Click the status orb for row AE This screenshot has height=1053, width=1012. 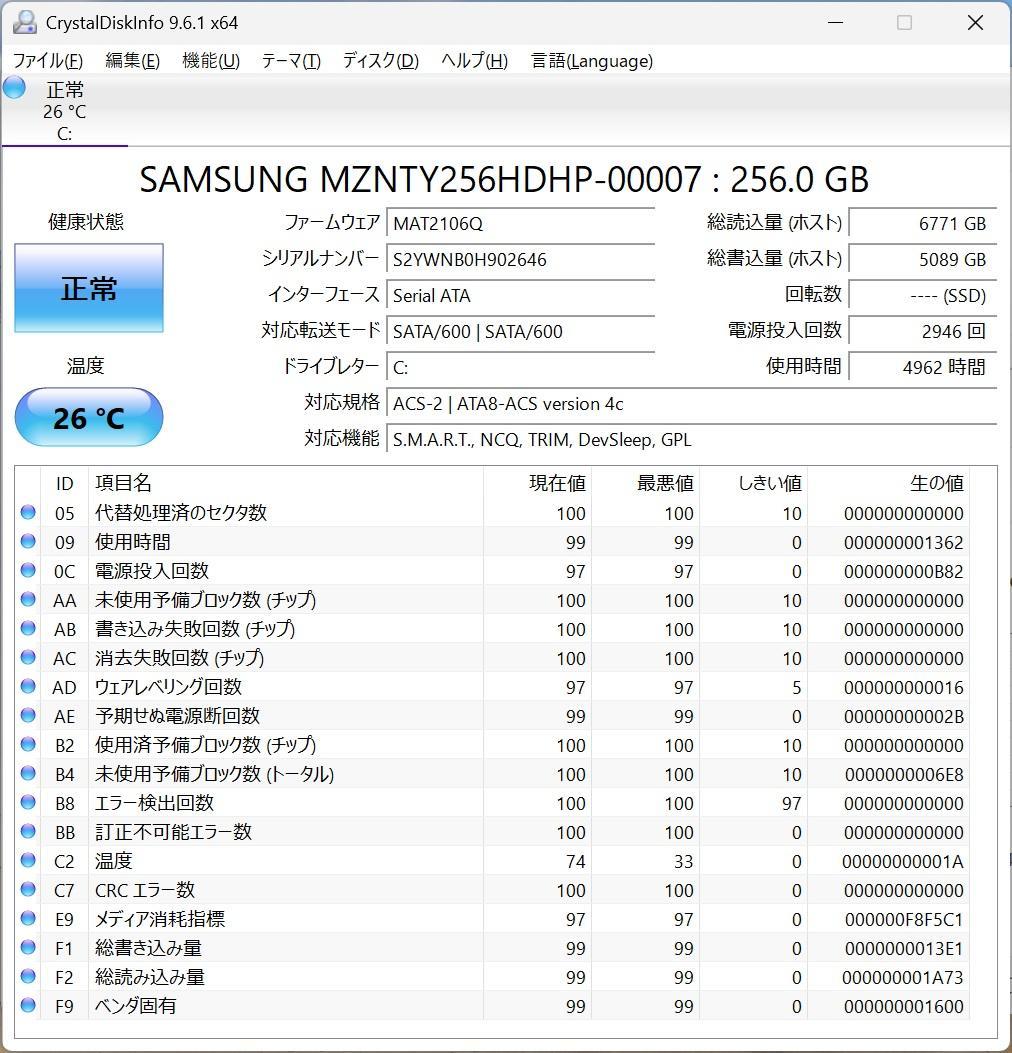click(28, 715)
